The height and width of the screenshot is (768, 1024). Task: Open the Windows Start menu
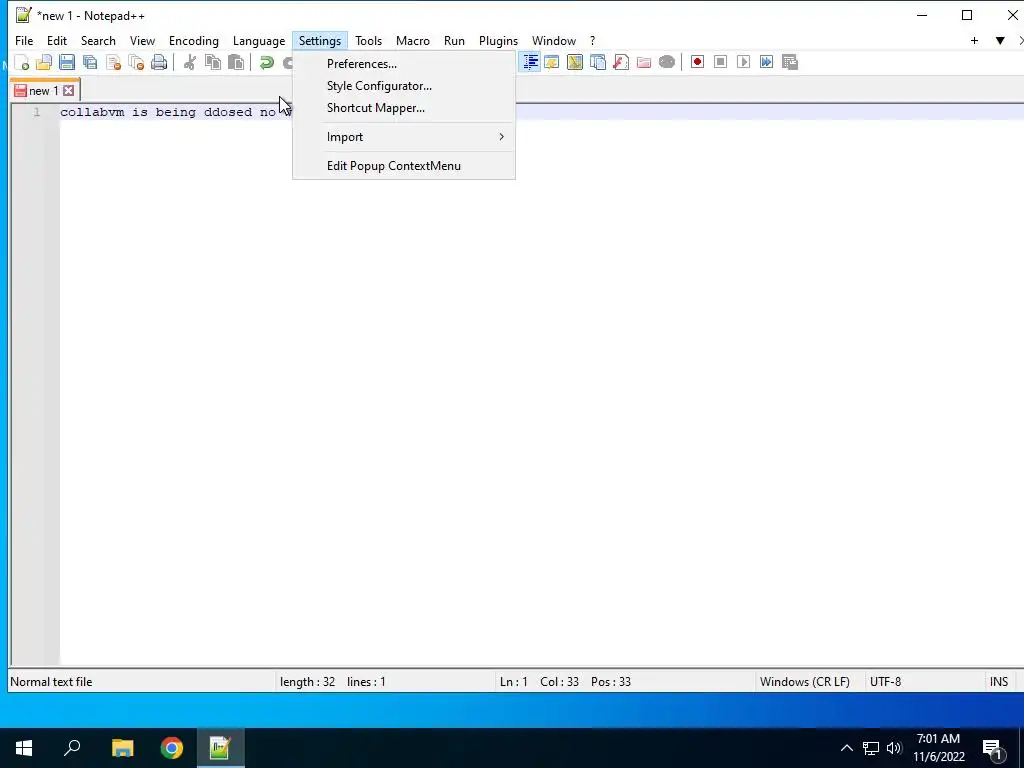point(24,748)
